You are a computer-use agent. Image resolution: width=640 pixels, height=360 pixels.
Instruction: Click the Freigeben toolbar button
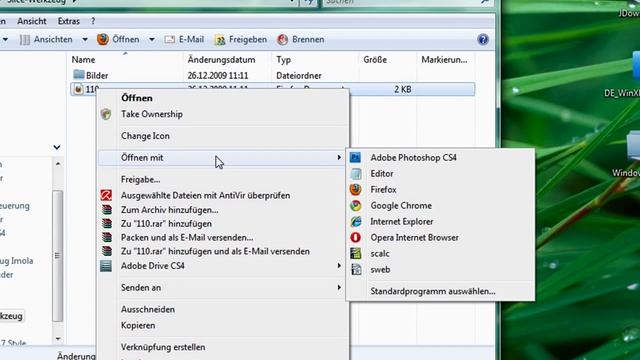tap(241, 40)
